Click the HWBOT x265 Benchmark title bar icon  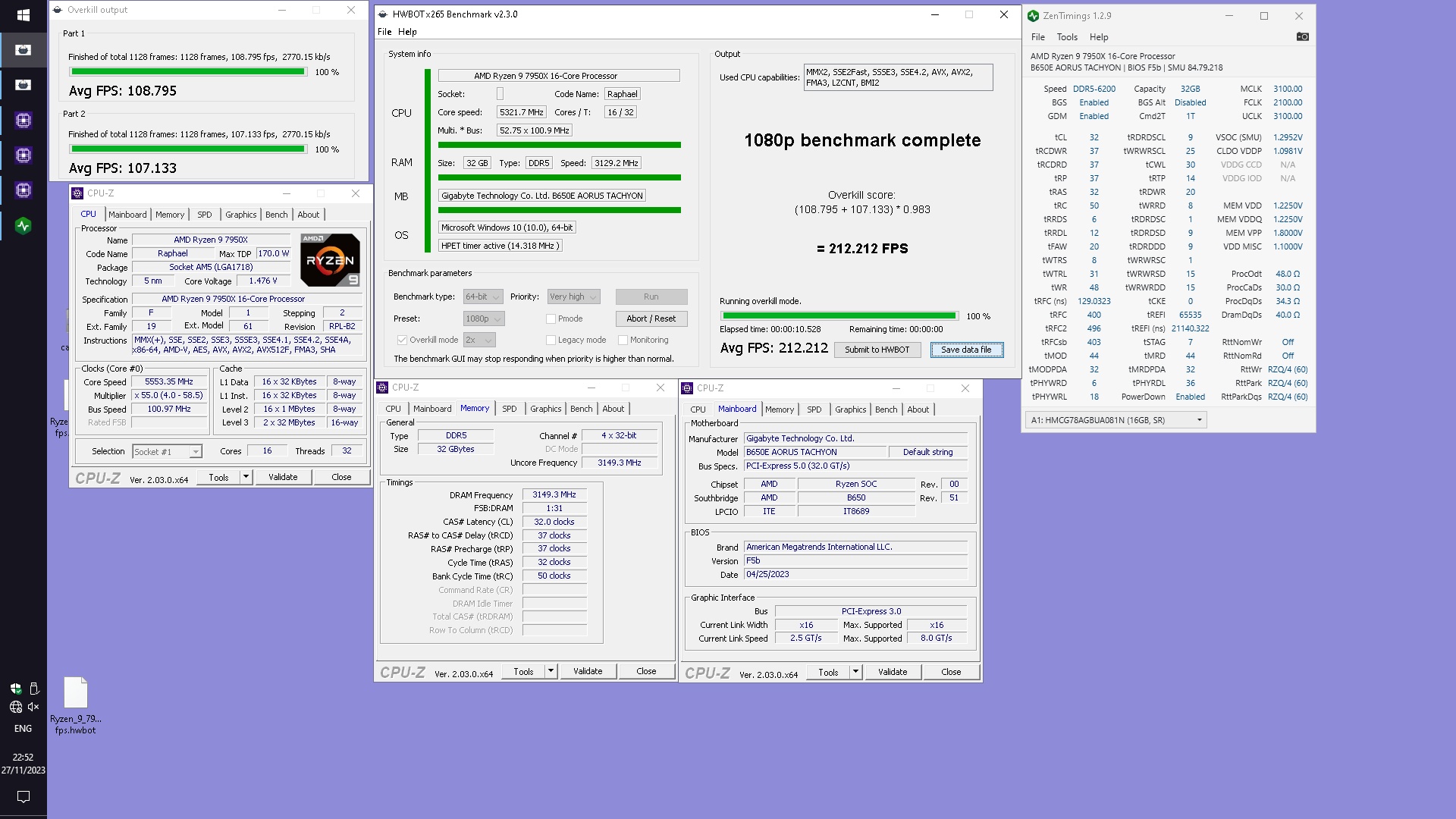tap(382, 14)
